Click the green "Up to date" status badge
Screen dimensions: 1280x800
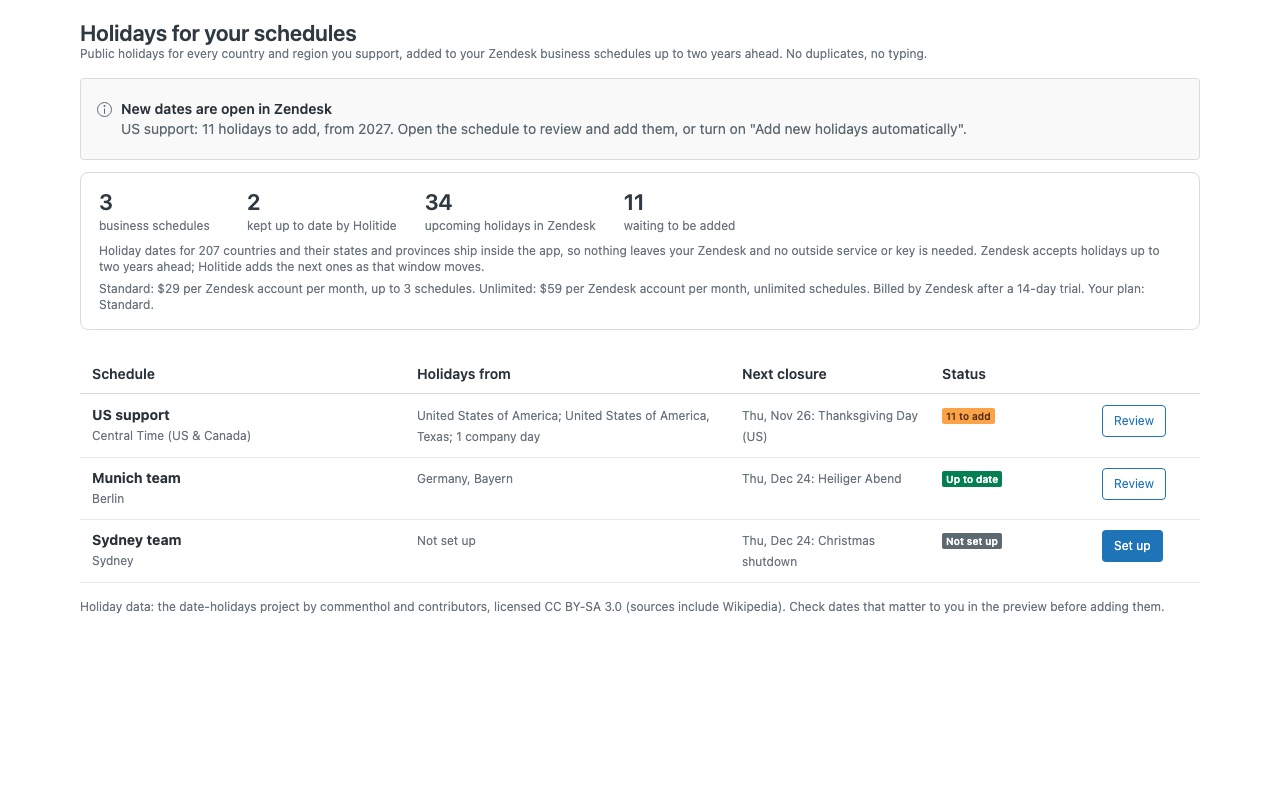(x=972, y=479)
